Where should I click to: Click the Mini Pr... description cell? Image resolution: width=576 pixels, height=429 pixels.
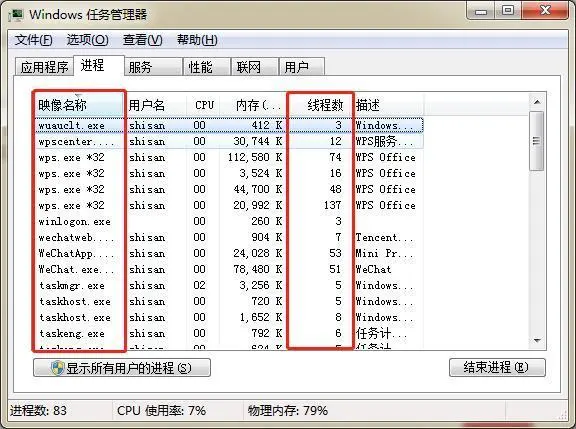(384, 253)
